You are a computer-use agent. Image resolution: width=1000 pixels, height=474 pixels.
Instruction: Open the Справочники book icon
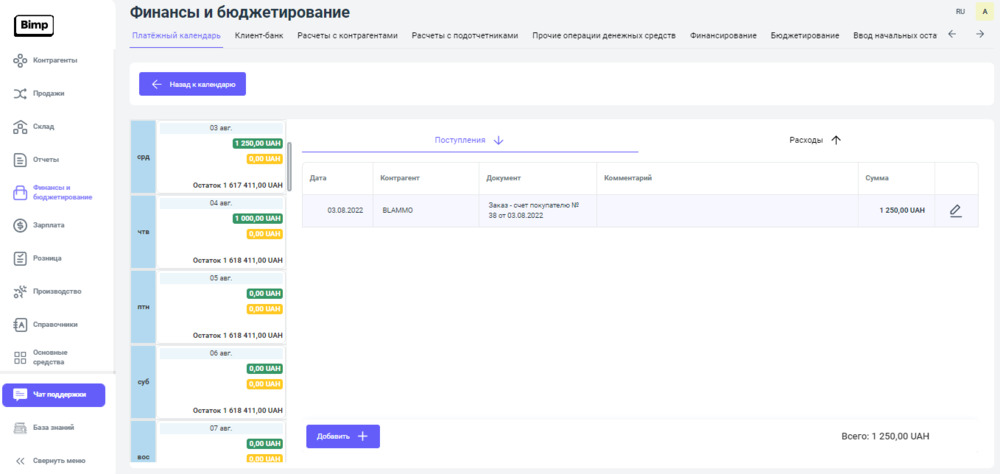tap(20, 325)
